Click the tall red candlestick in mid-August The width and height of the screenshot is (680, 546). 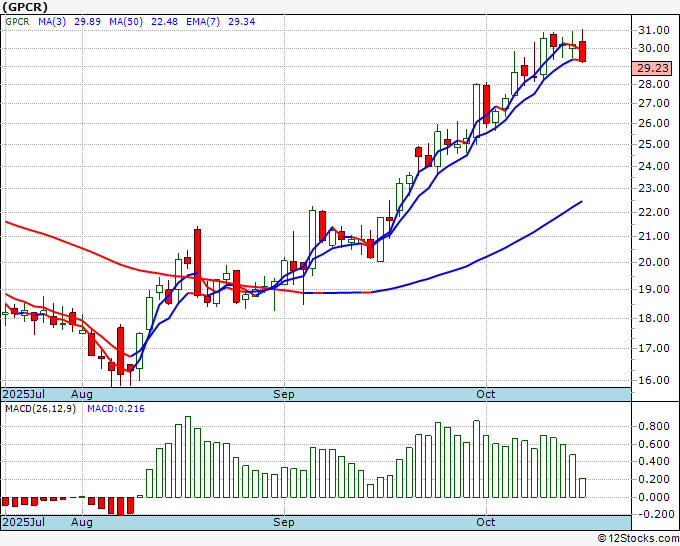[197, 262]
